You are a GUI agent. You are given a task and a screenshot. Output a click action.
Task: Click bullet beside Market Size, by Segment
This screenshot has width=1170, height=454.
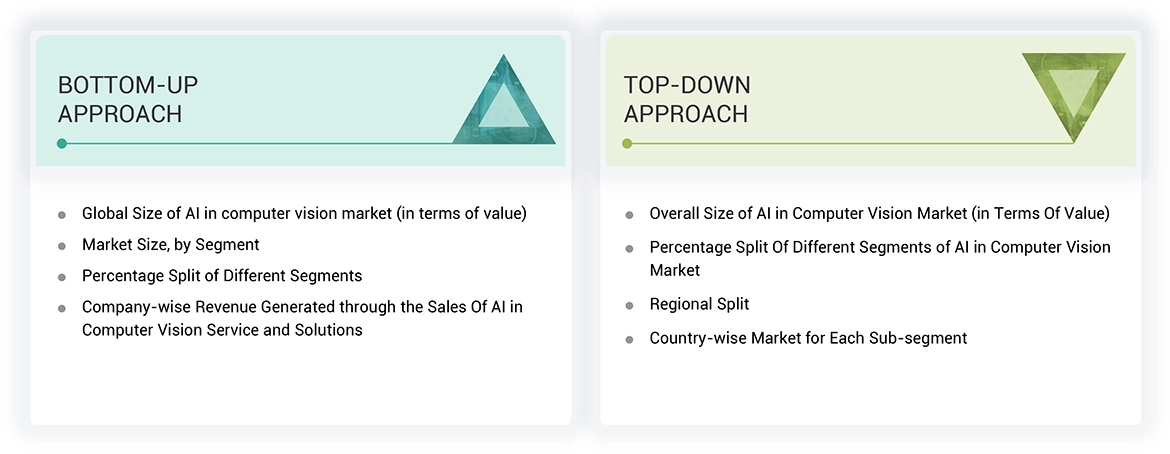coord(62,245)
